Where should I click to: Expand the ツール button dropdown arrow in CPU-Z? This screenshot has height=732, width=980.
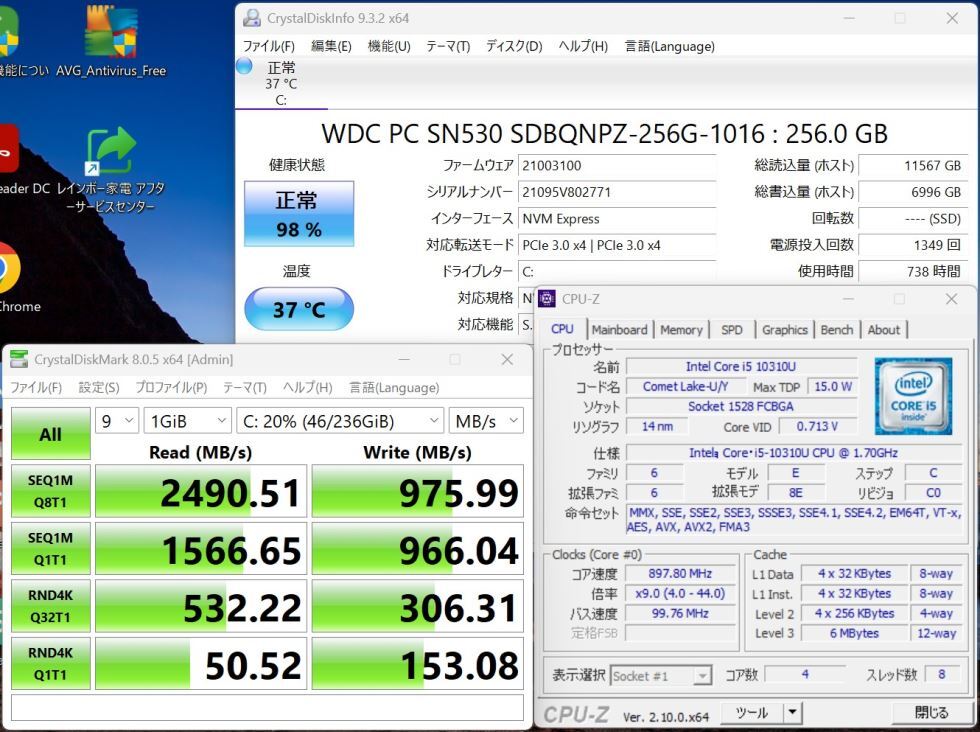pos(792,712)
